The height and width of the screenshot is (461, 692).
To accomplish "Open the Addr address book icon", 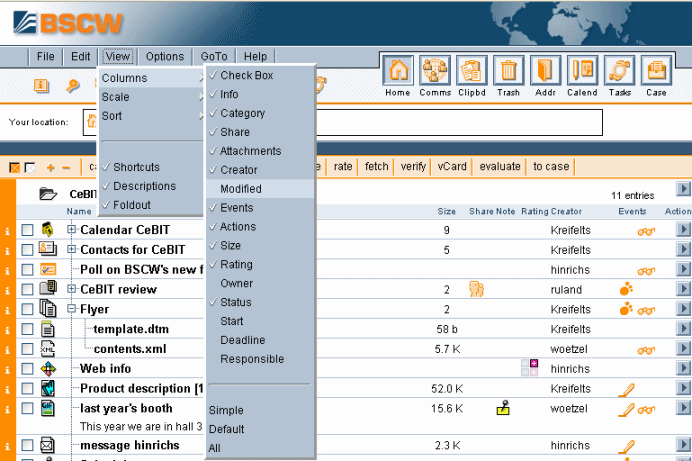I will 545,73.
